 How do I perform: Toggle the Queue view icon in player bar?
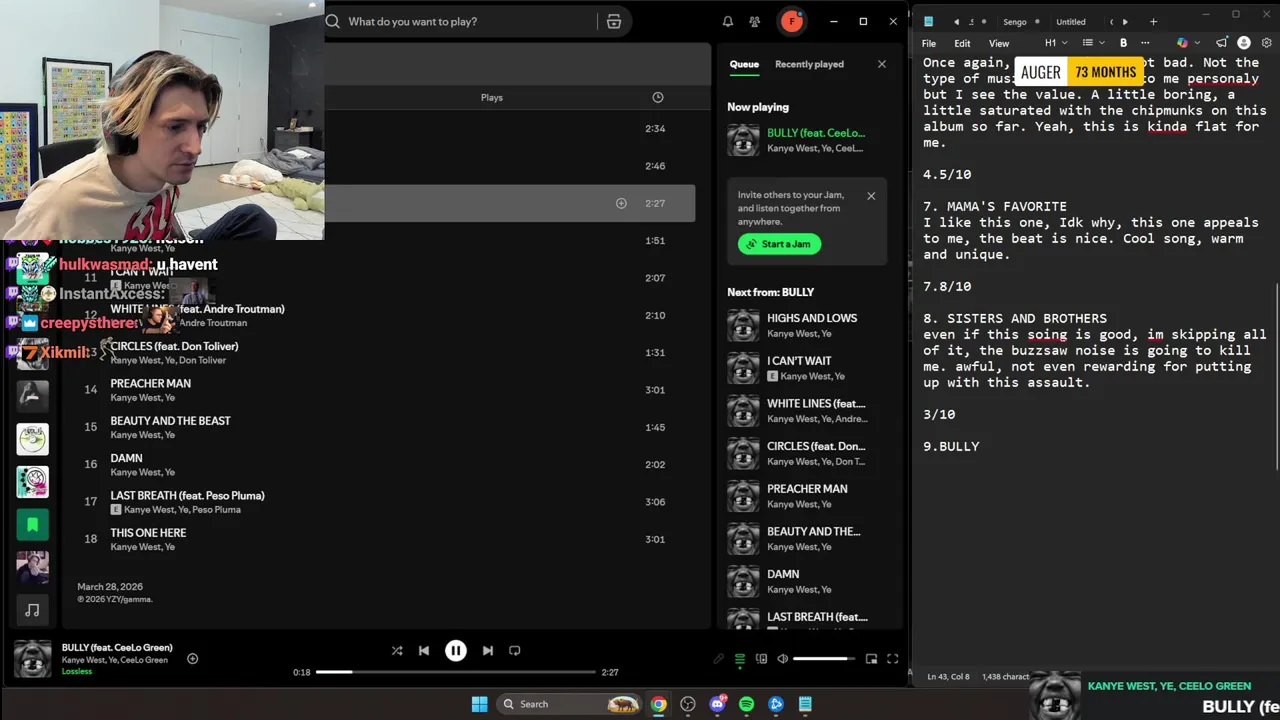point(740,659)
